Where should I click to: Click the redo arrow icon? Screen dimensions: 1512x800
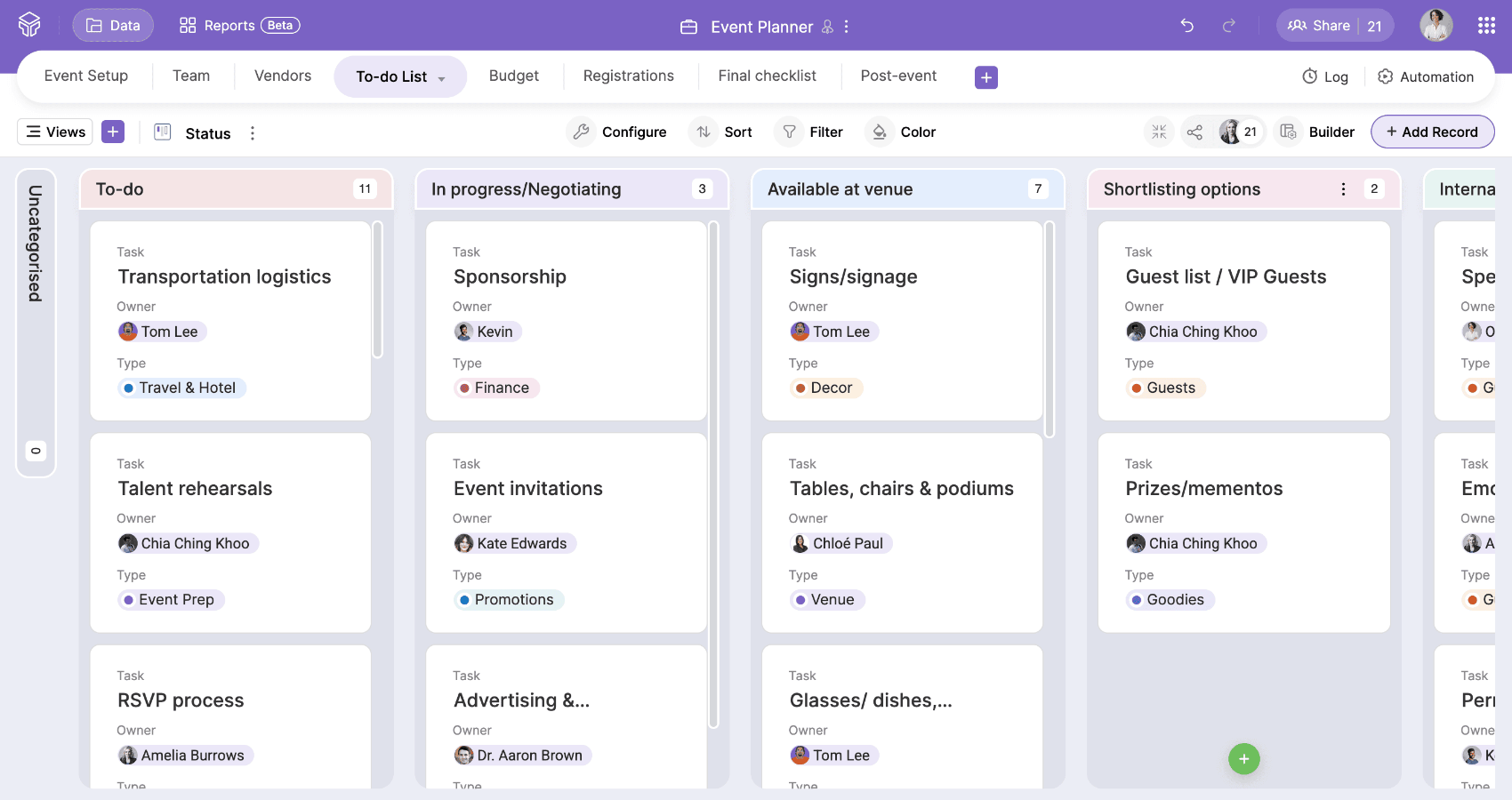(1229, 26)
